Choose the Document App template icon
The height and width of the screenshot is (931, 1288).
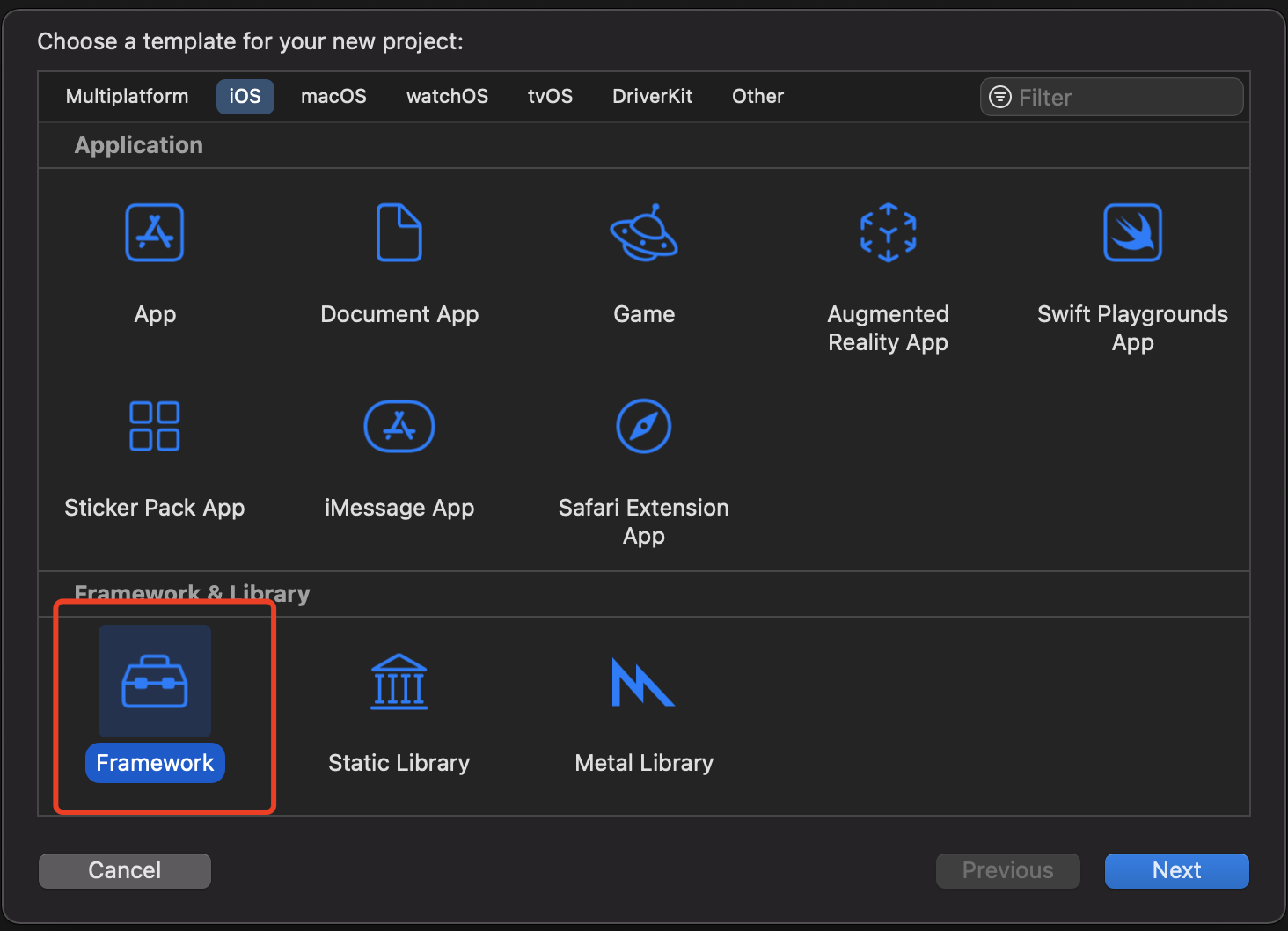pos(399,233)
